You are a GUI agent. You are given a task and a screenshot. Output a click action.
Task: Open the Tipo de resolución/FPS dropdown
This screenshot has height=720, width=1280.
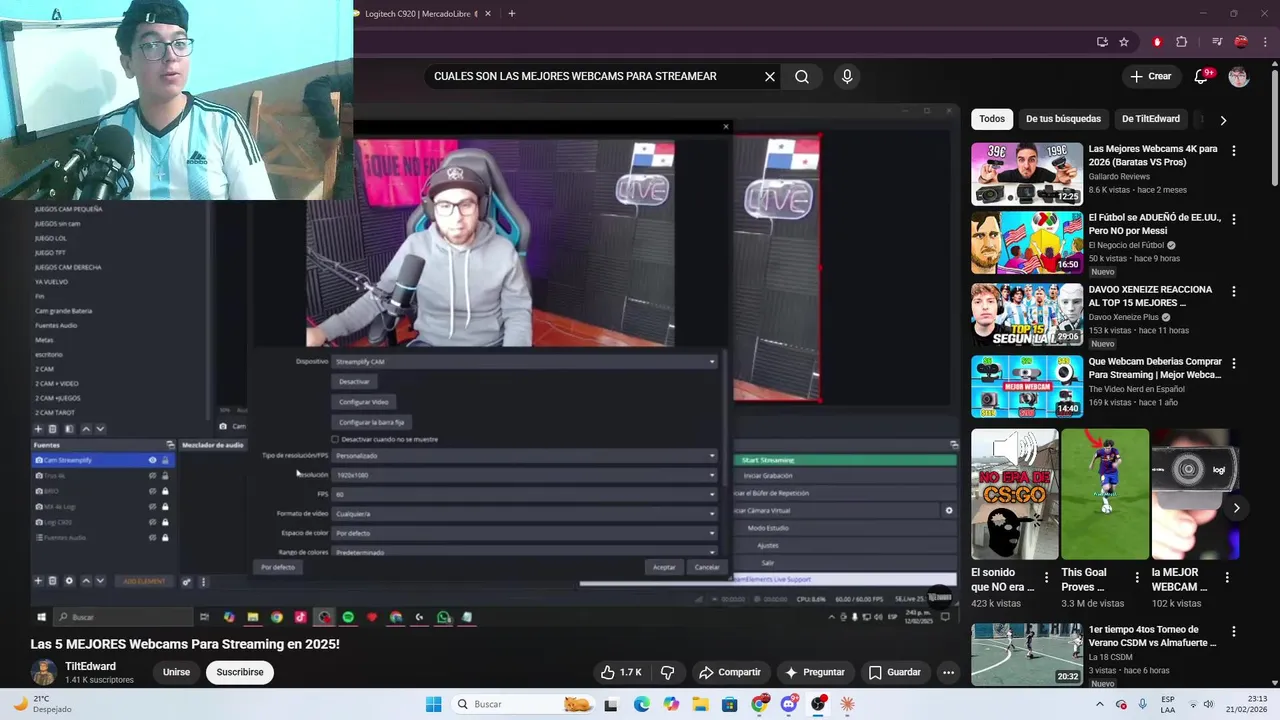[525, 455]
